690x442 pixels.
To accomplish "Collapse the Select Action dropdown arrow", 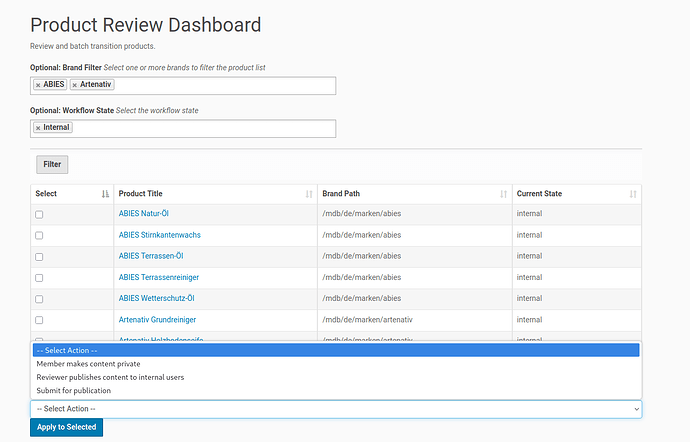I will (636, 409).
